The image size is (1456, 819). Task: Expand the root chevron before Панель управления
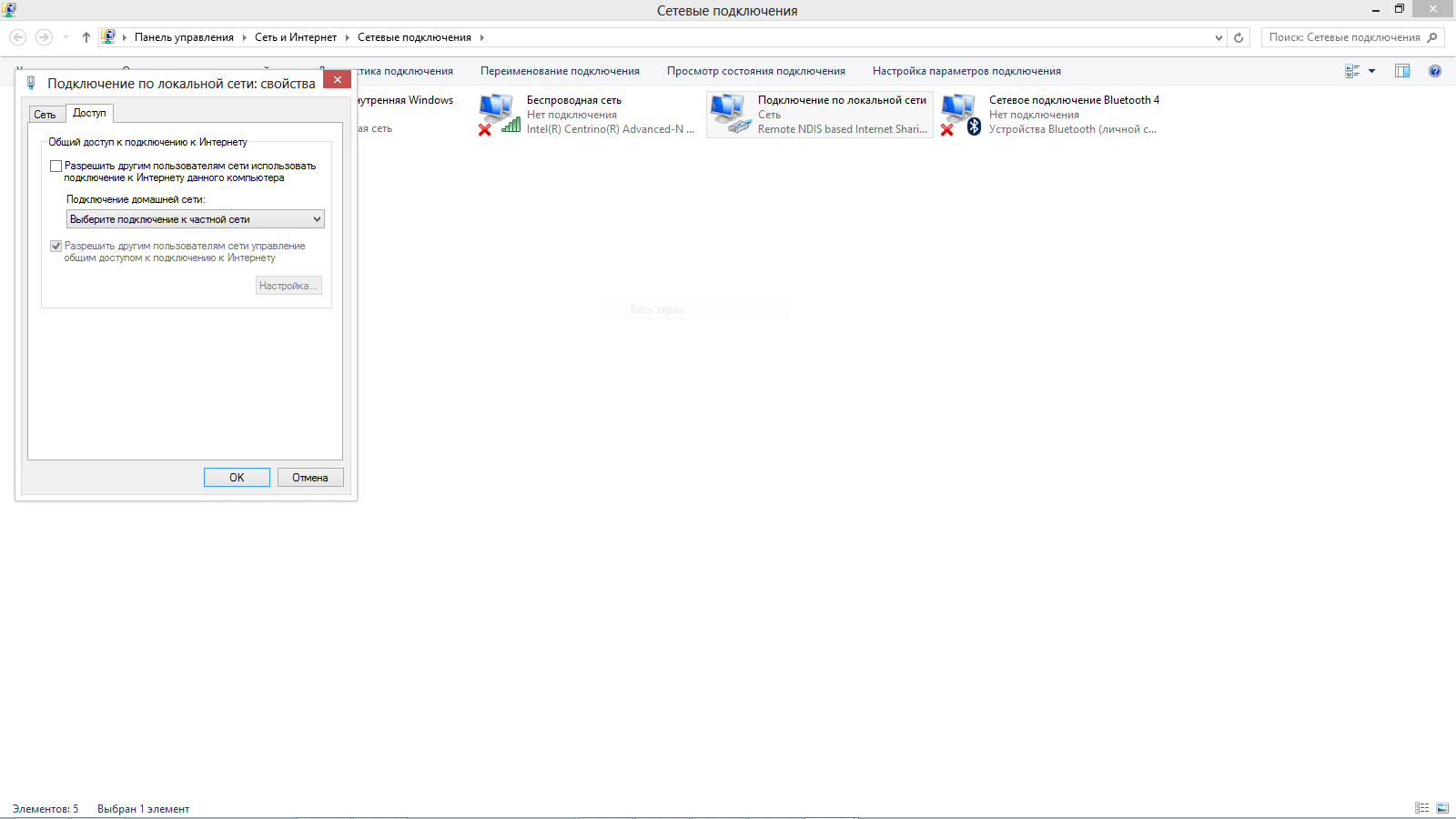click(125, 37)
